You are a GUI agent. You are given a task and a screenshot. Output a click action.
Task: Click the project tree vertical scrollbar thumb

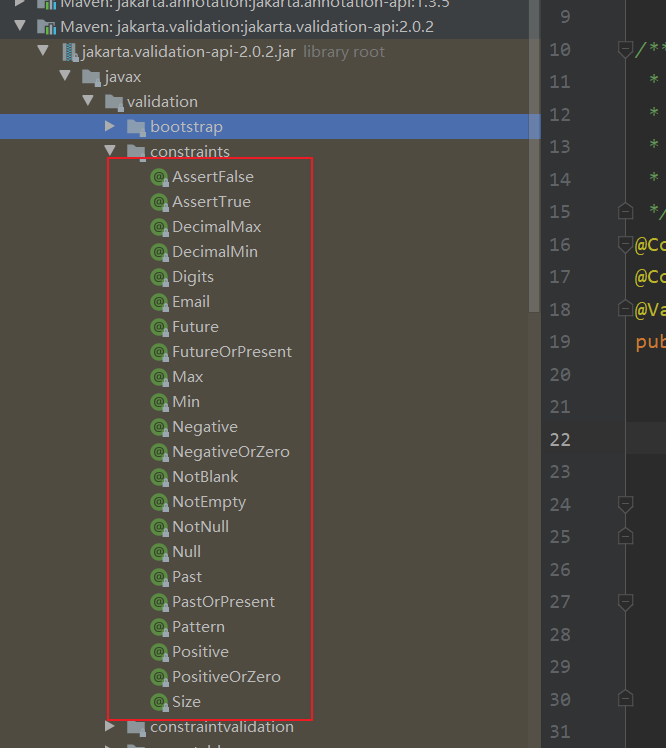(534, 155)
